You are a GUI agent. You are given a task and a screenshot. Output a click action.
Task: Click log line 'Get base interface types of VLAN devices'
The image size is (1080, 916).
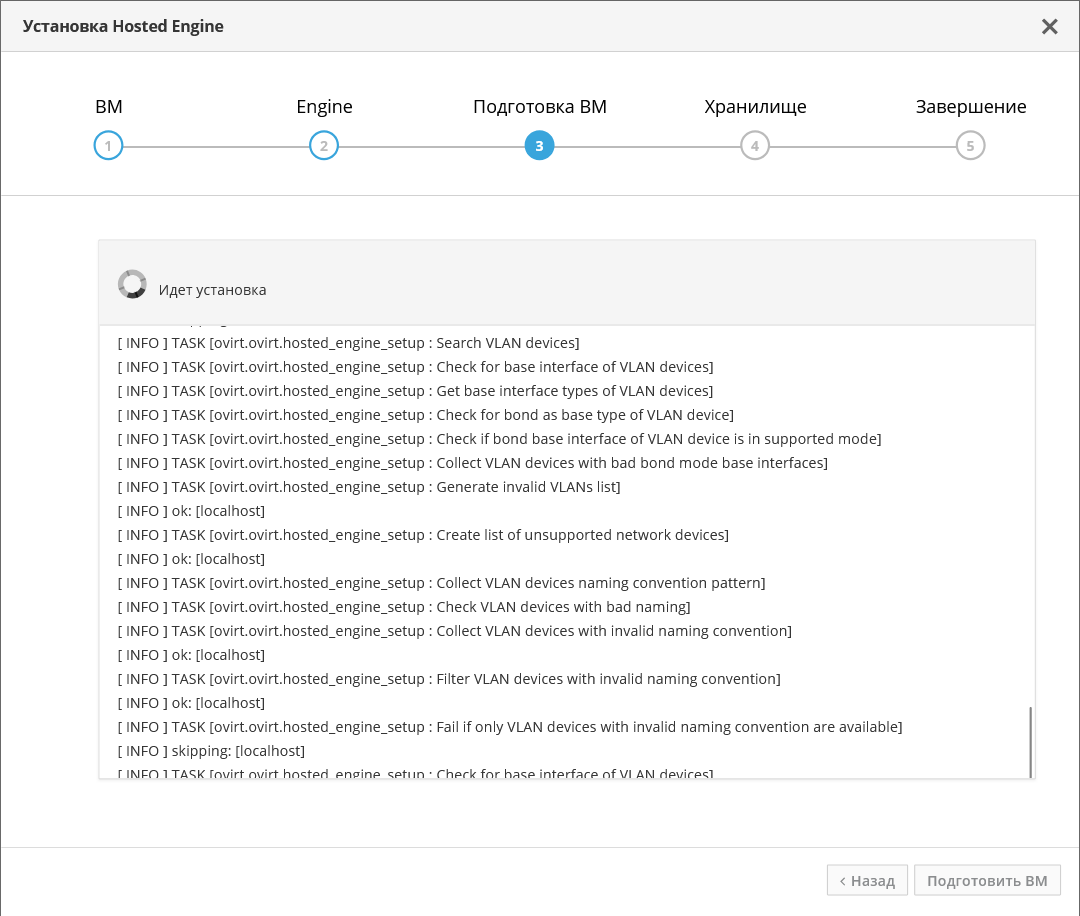point(415,391)
